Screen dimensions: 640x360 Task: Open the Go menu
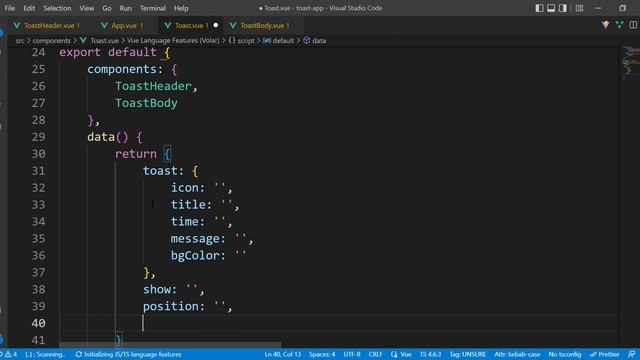click(107, 8)
